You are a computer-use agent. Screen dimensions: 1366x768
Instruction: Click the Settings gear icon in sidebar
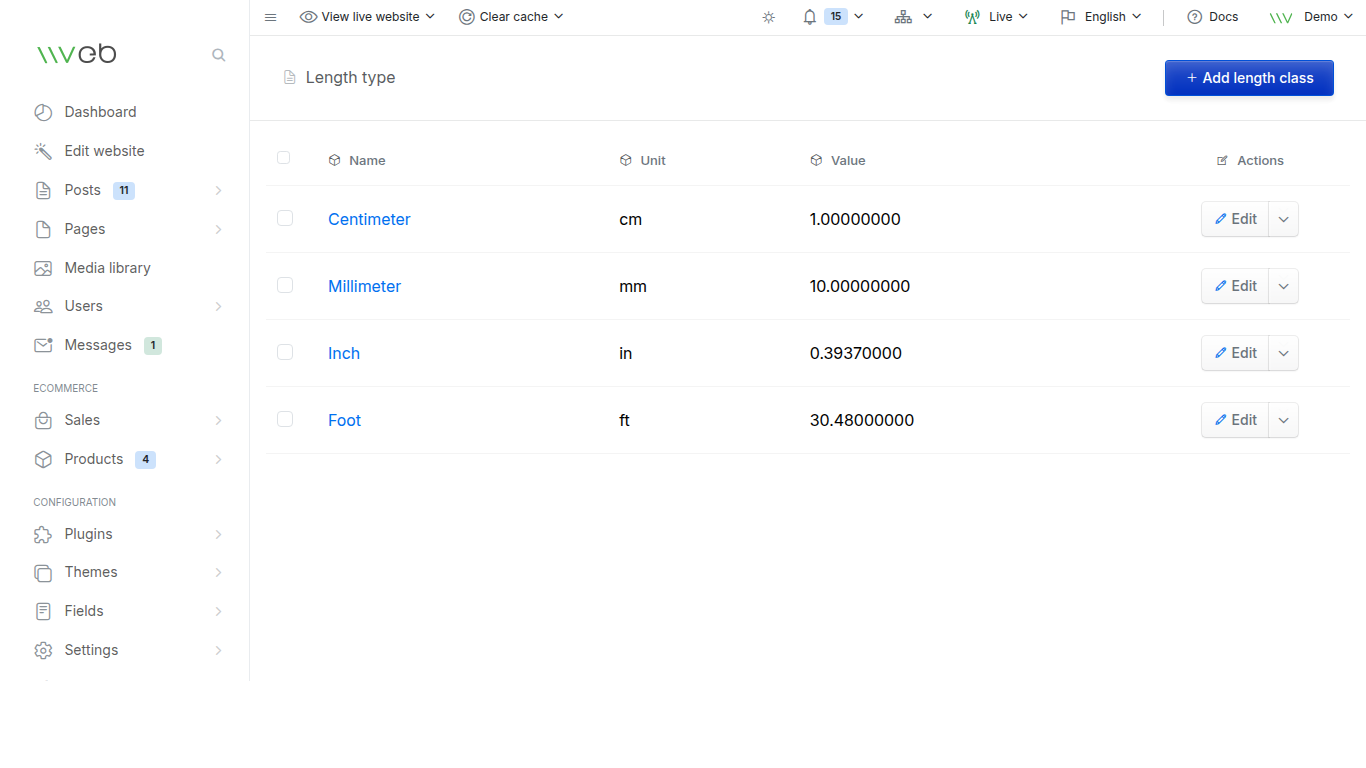pyautogui.click(x=43, y=650)
